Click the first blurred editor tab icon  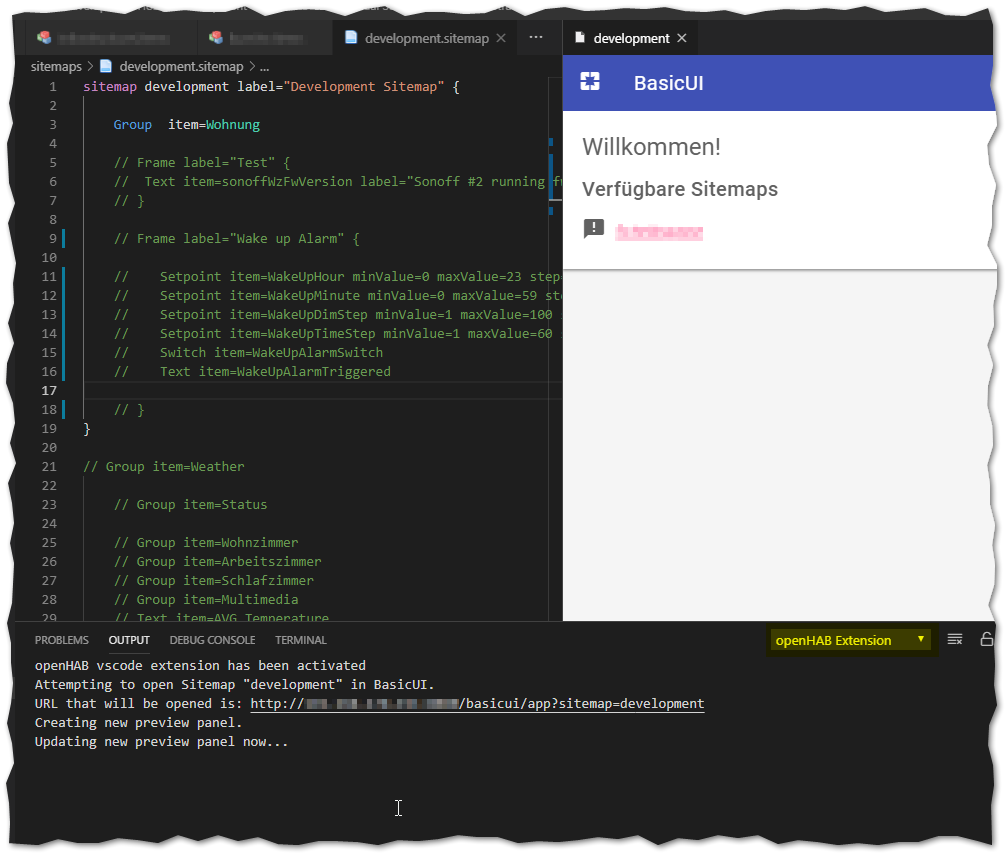click(x=44, y=38)
